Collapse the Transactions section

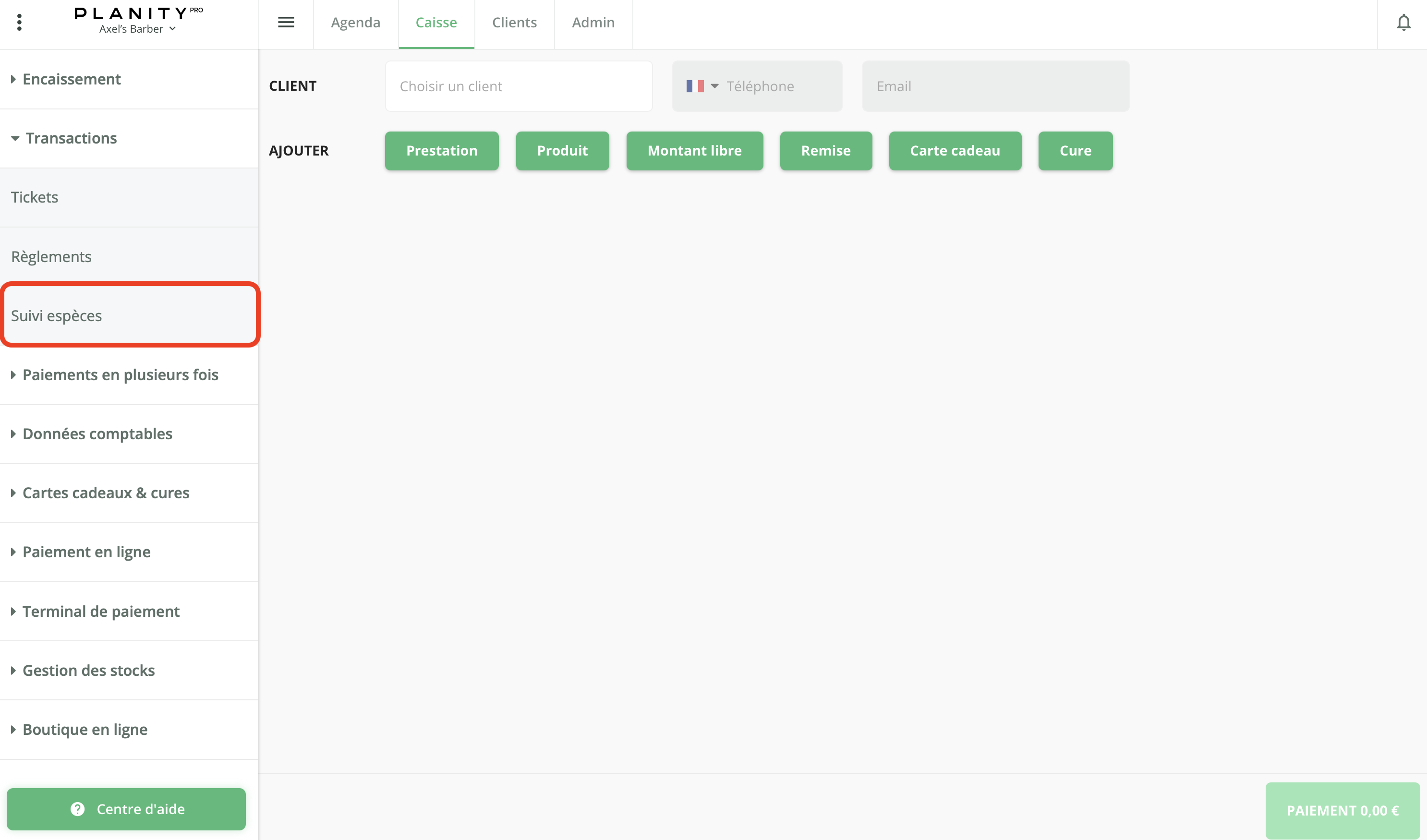click(71, 138)
